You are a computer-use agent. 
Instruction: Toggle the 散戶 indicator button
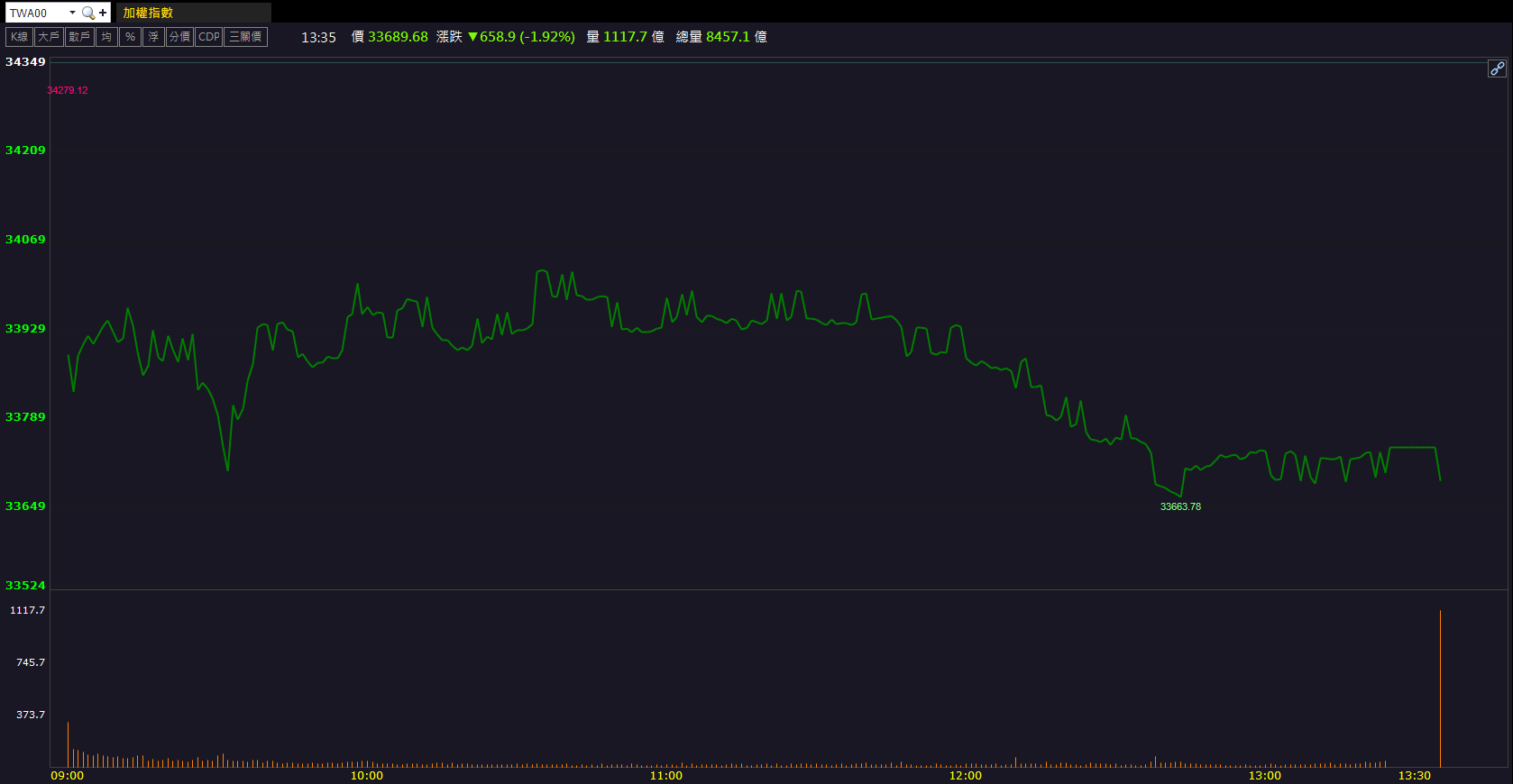point(79,37)
